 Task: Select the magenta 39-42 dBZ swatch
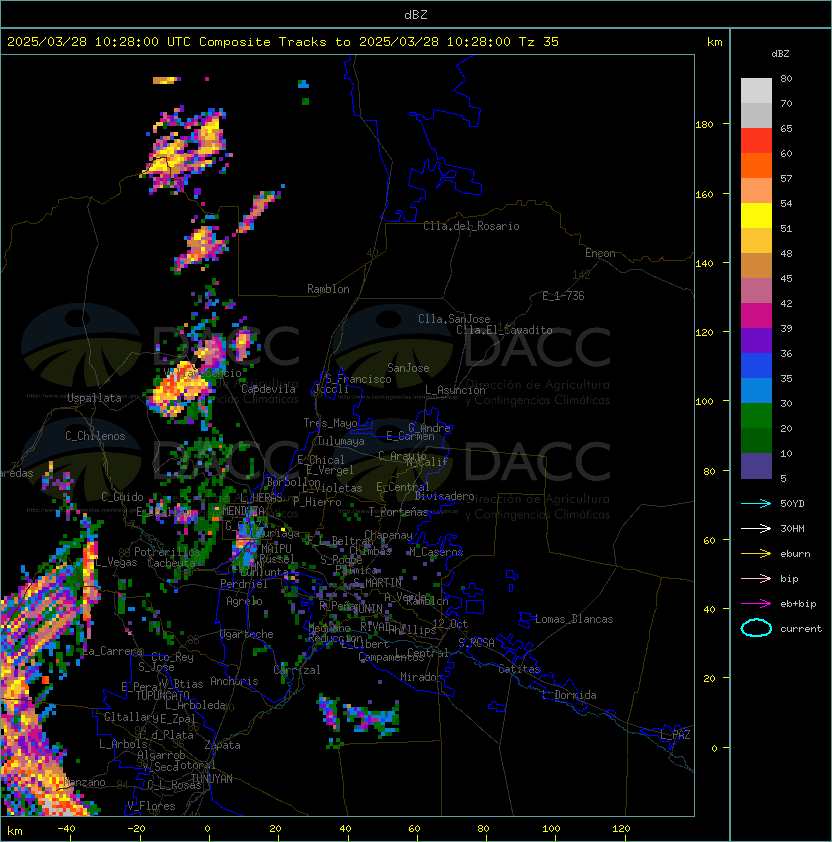(x=756, y=316)
